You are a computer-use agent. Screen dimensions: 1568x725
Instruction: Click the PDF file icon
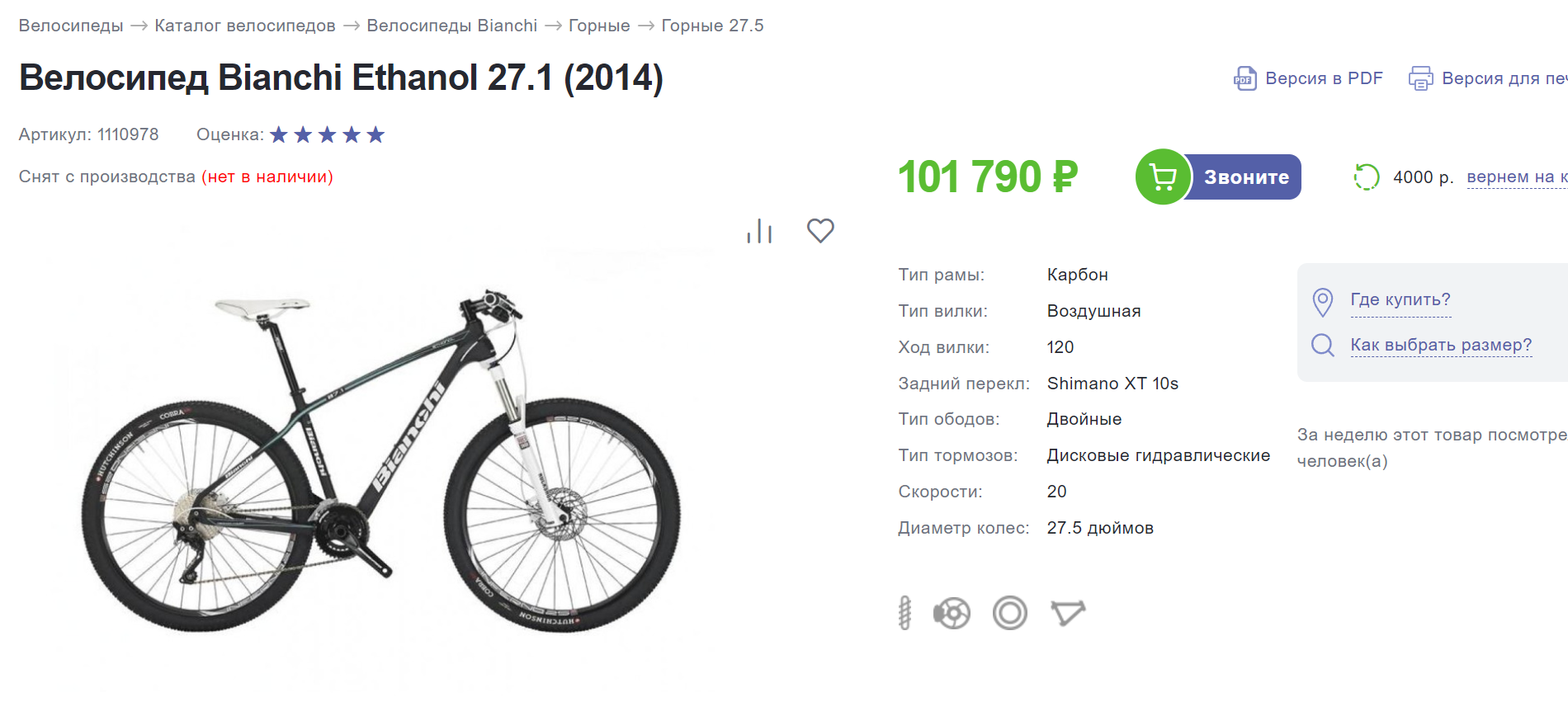(1244, 78)
